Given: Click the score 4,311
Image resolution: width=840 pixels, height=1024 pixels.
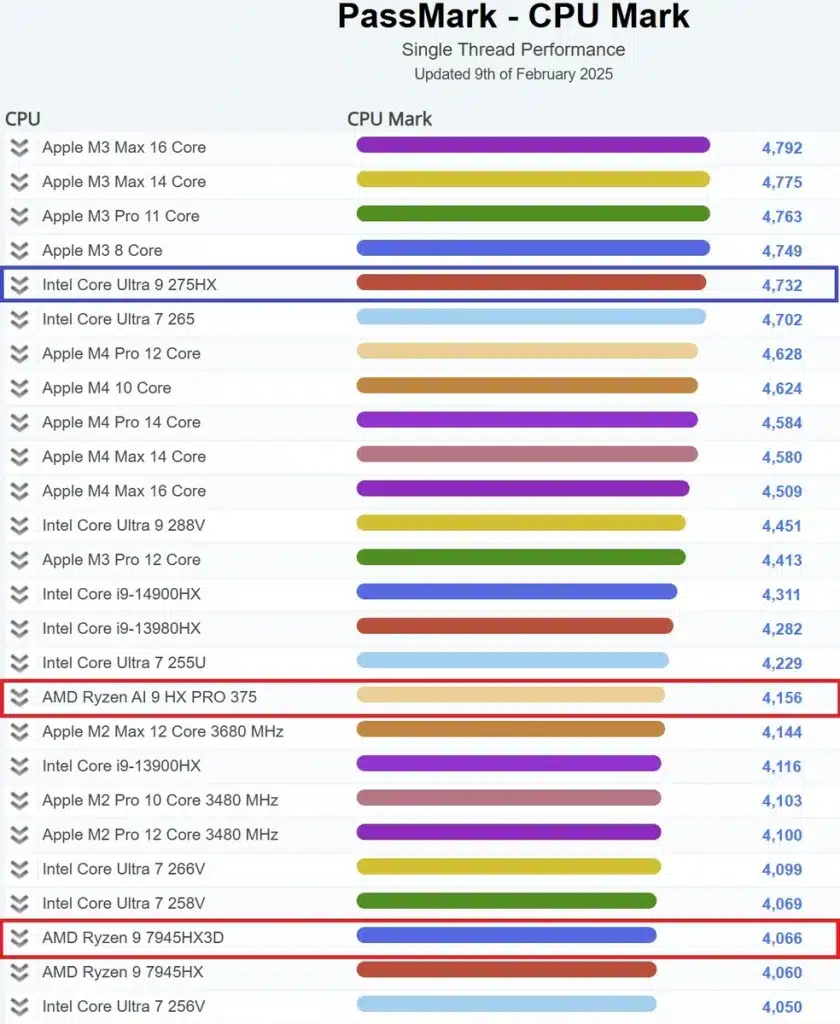Looking at the screenshot, I should 782,595.
